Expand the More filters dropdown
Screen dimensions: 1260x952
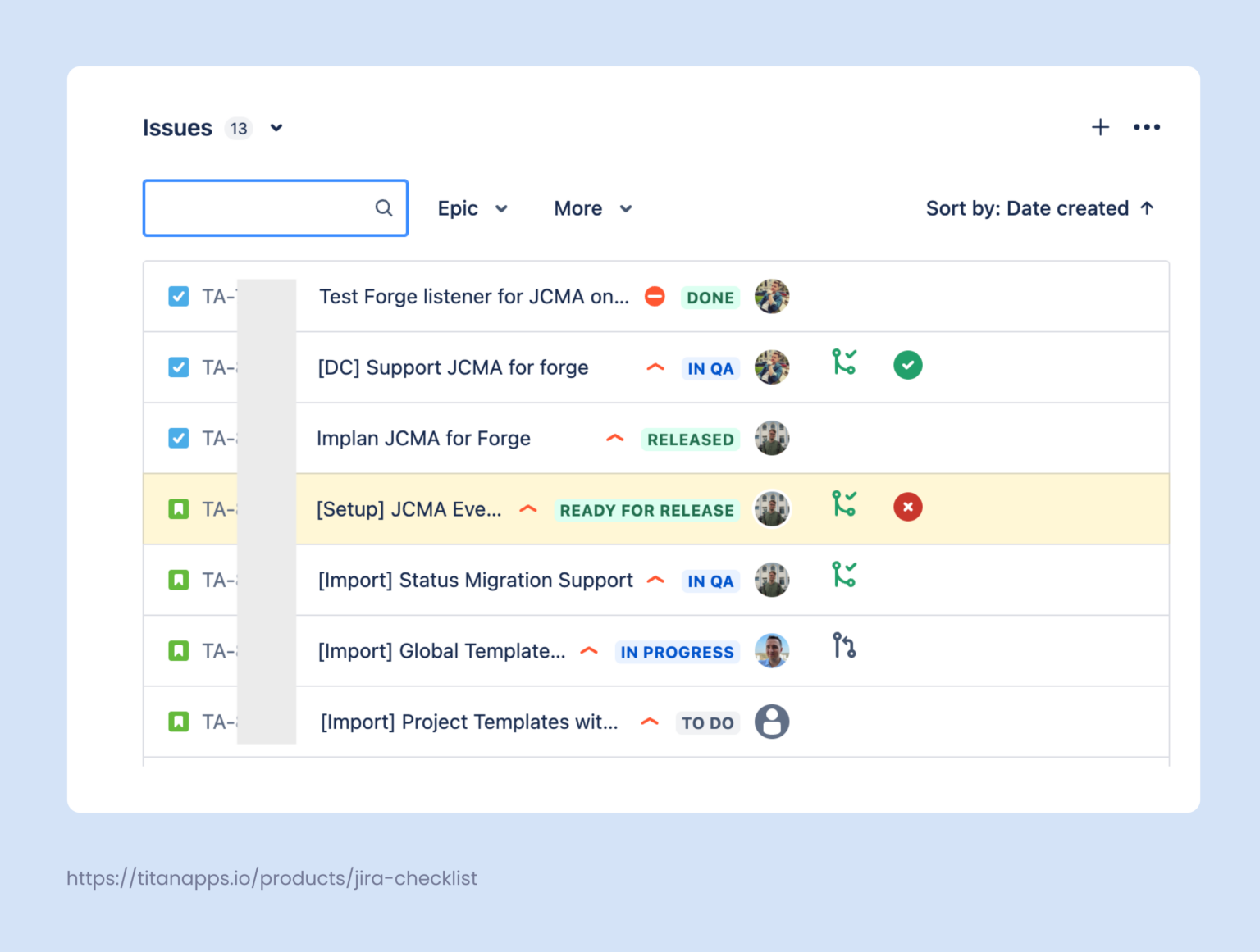point(592,208)
